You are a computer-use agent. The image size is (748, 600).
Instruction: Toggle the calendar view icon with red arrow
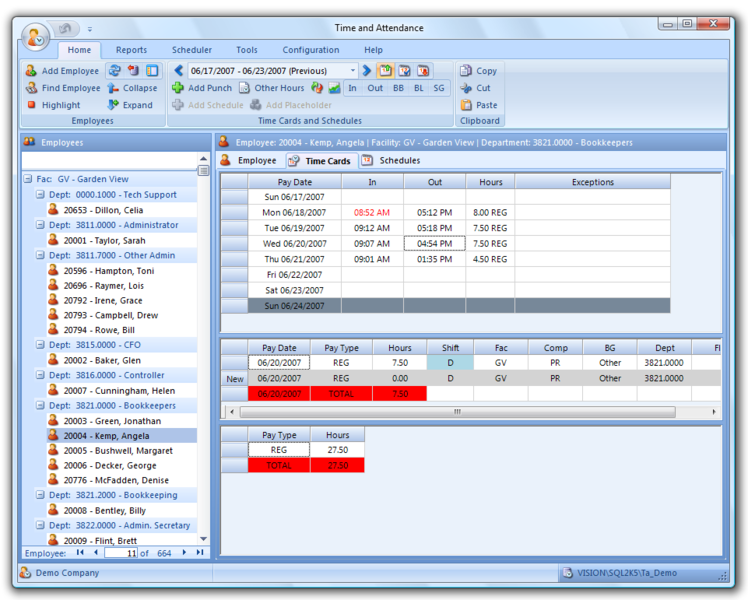[423, 71]
